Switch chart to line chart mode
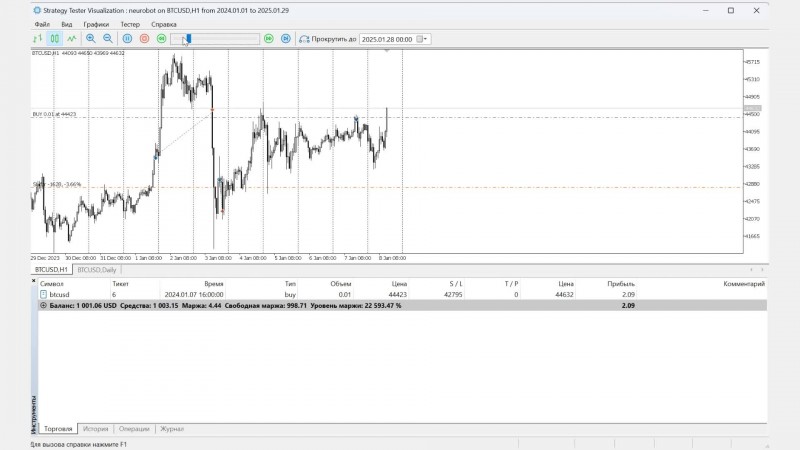This screenshot has height=450, width=800. click(72, 39)
